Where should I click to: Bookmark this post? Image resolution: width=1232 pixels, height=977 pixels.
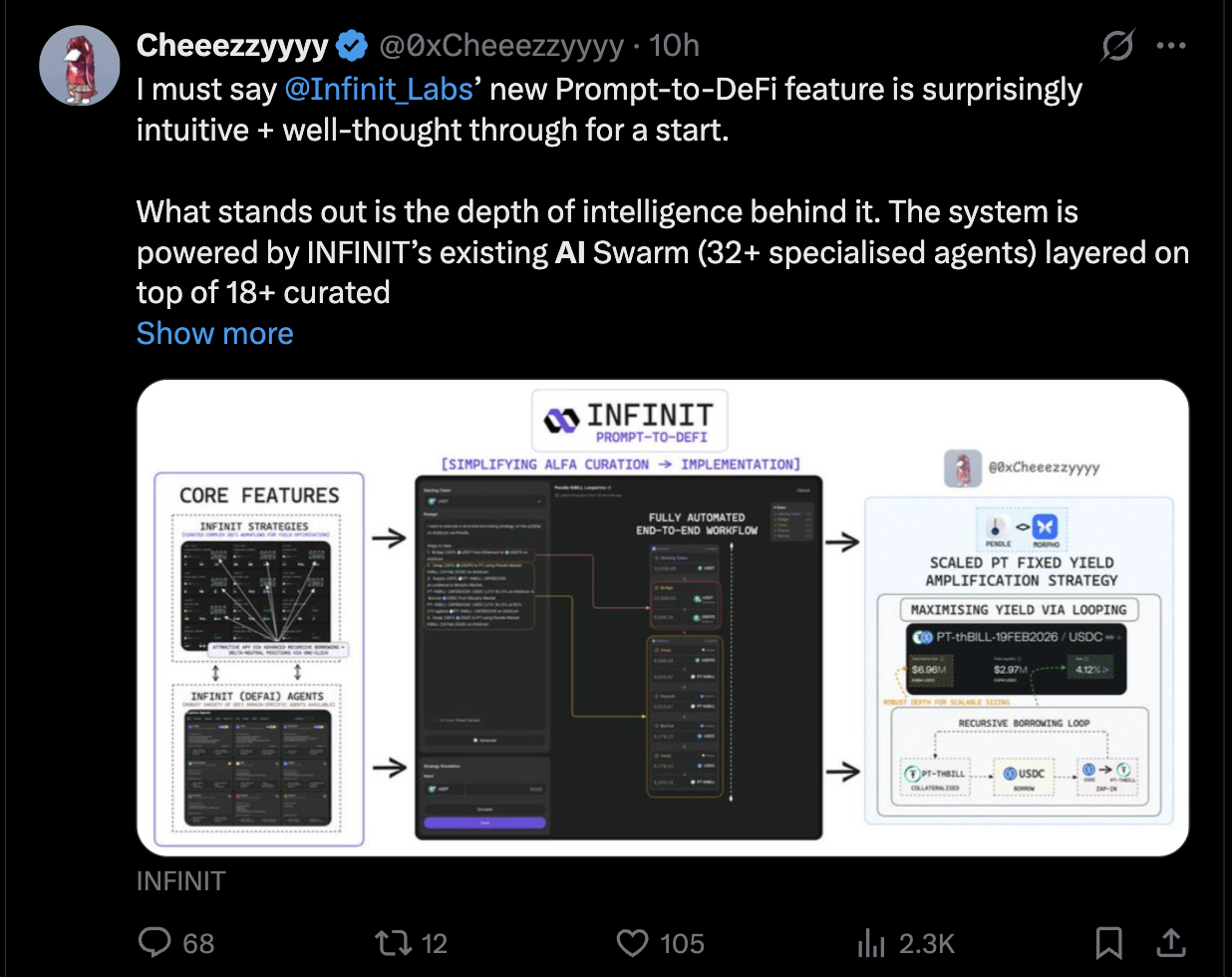click(x=1109, y=943)
